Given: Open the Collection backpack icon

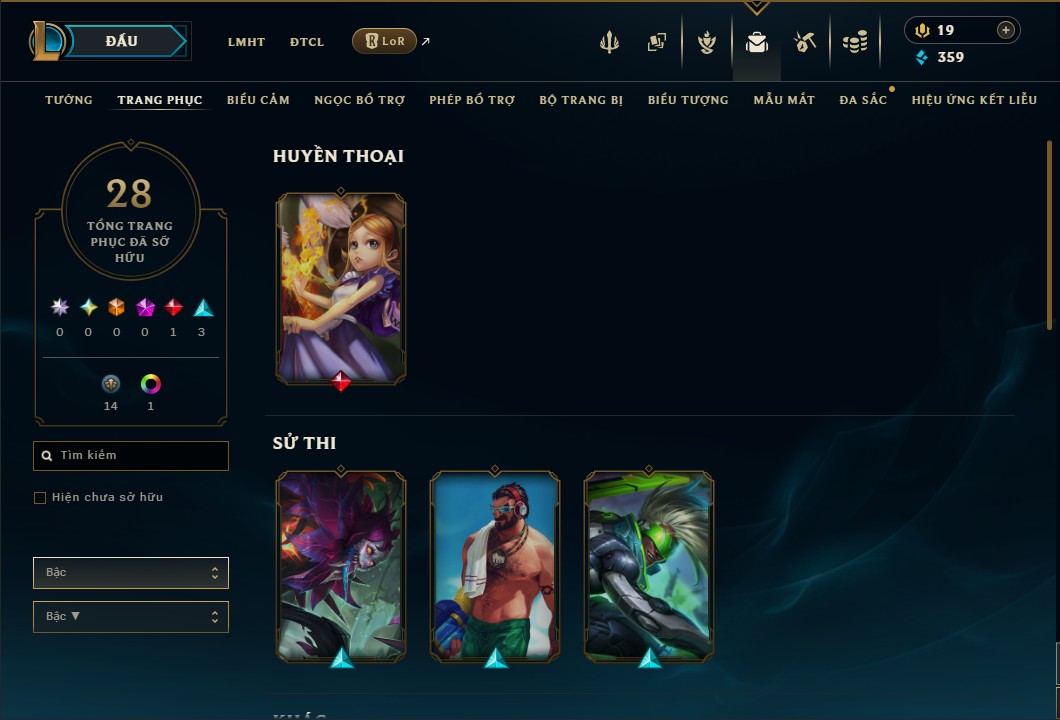Looking at the screenshot, I should click(756, 43).
